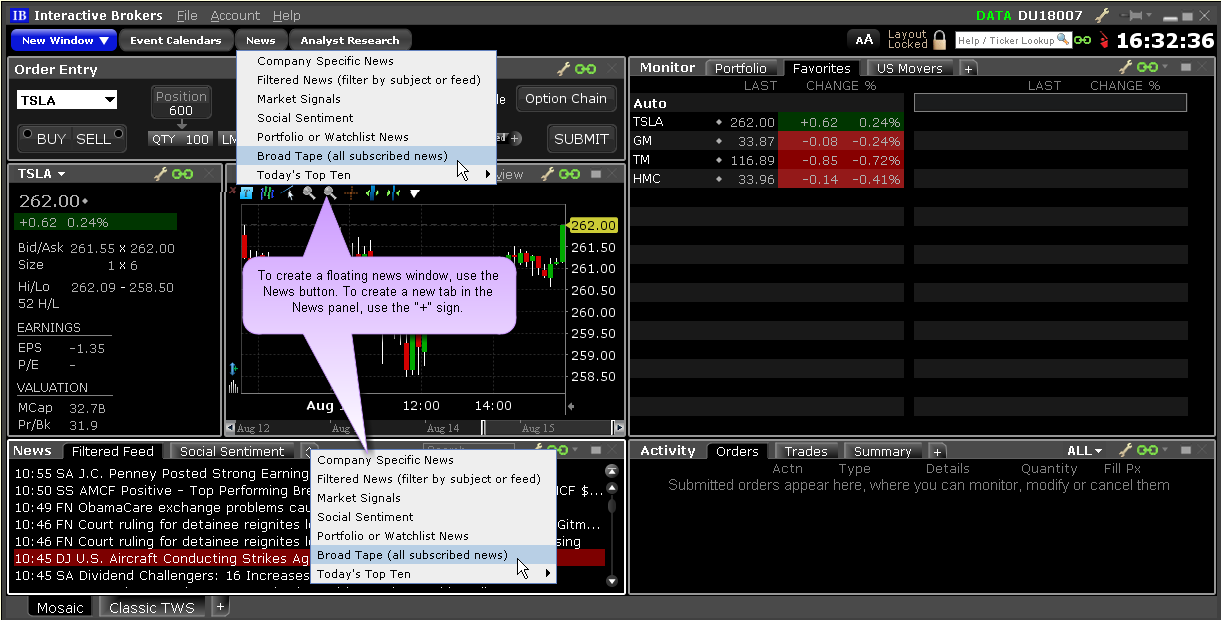Select the BUY radio button
This screenshot has height=620, width=1221.
(x=26, y=134)
